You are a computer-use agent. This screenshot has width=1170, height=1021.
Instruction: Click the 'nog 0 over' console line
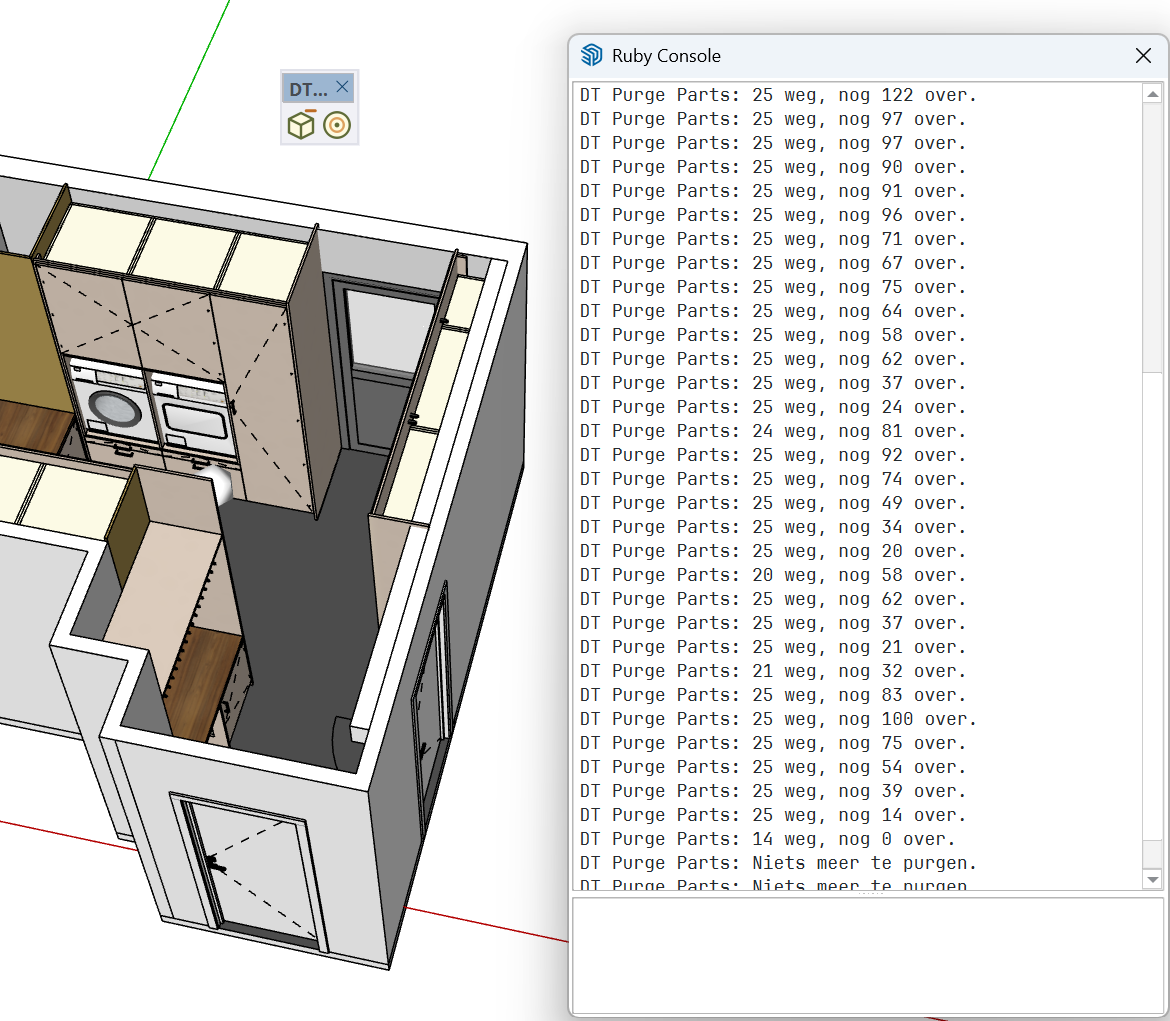point(767,840)
